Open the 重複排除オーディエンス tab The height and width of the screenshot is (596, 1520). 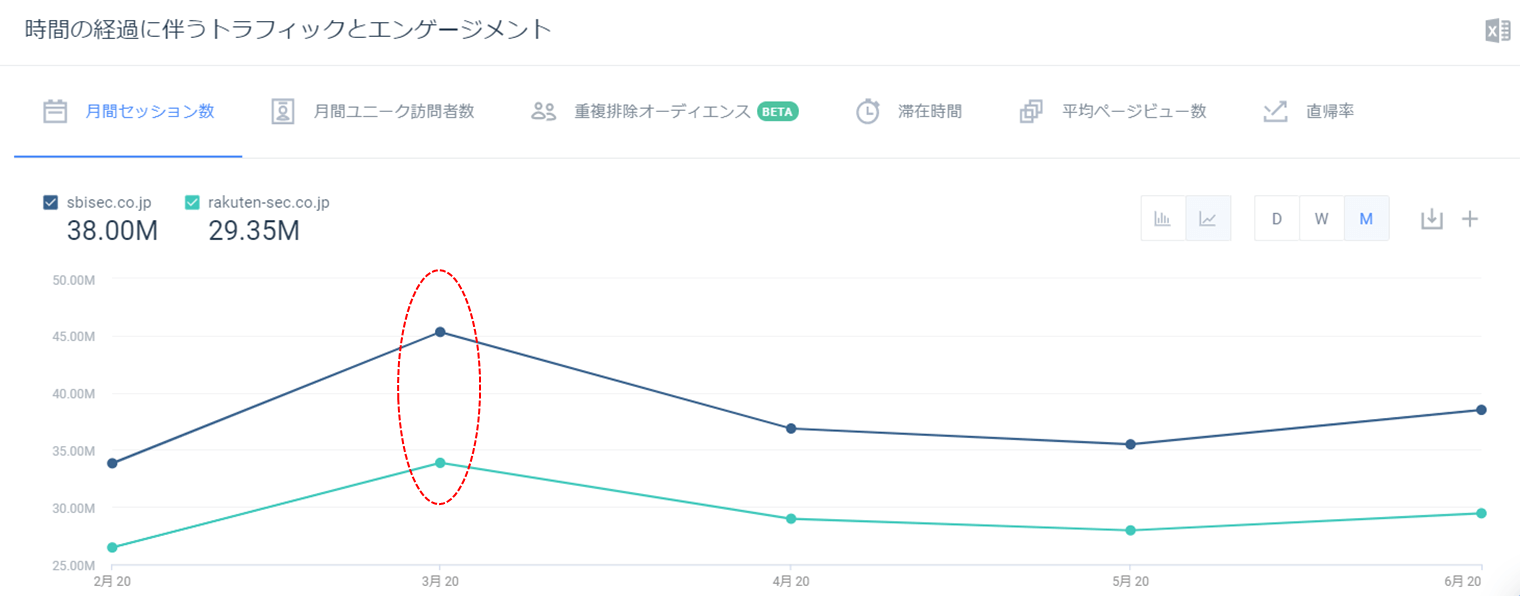pos(662,111)
